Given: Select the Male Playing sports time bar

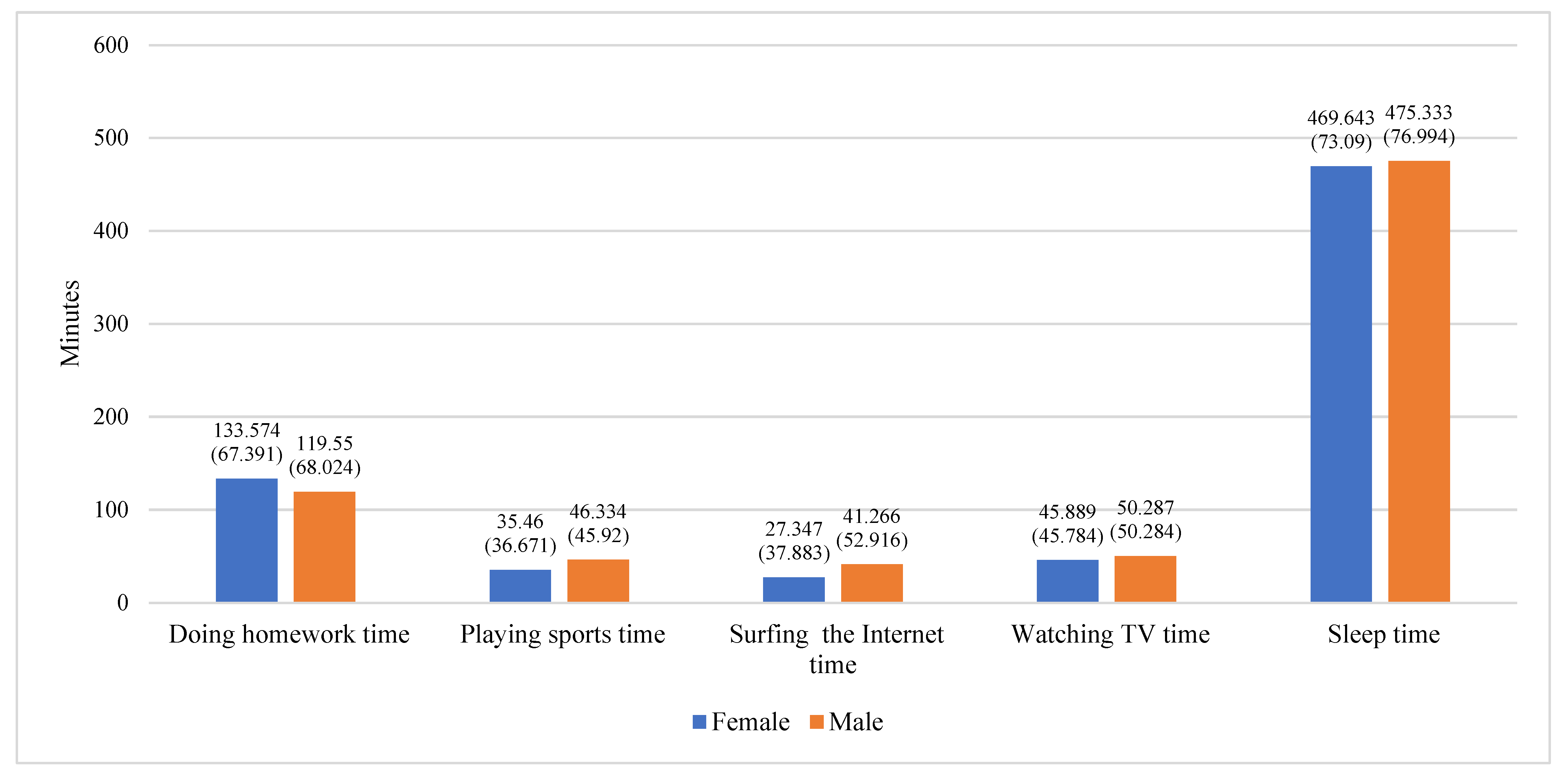Looking at the screenshot, I should [x=598, y=581].
